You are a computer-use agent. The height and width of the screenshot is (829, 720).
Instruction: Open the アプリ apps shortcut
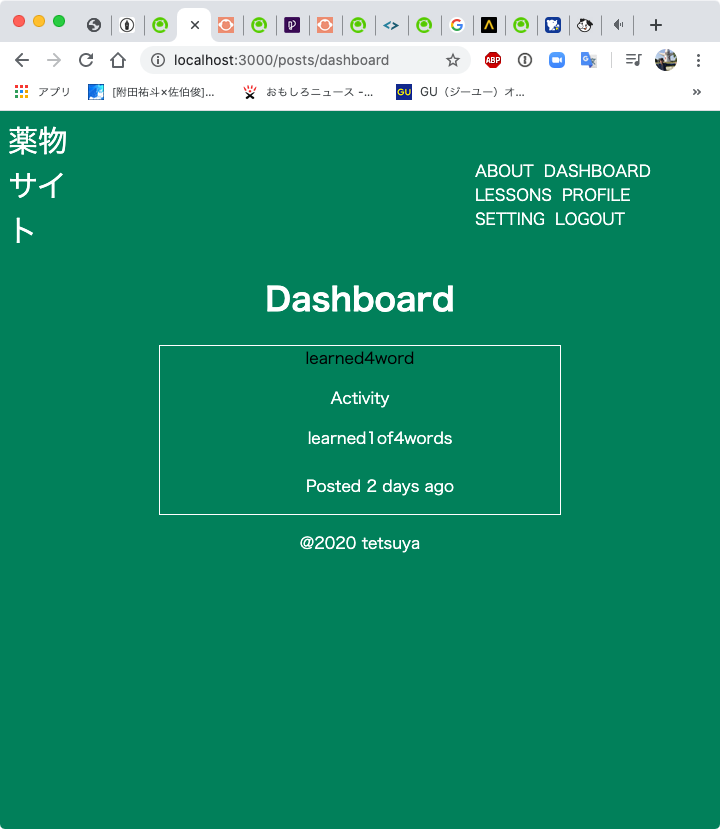(42, 92)
